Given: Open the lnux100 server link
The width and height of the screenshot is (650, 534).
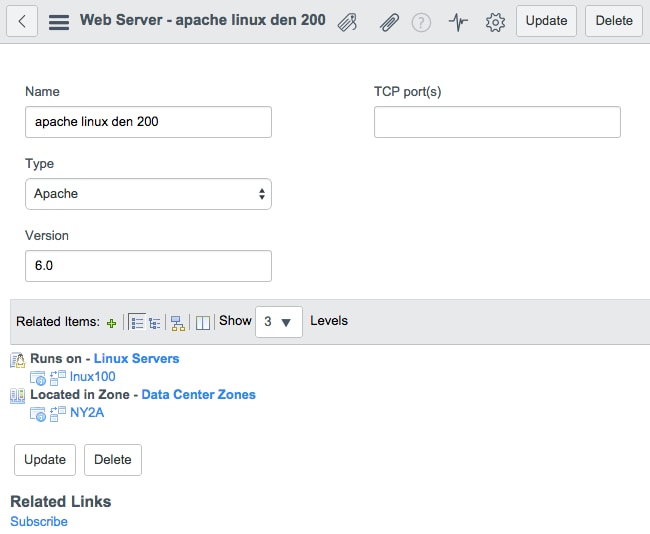Looking at the screenshot, I should [x=92, y=376].
